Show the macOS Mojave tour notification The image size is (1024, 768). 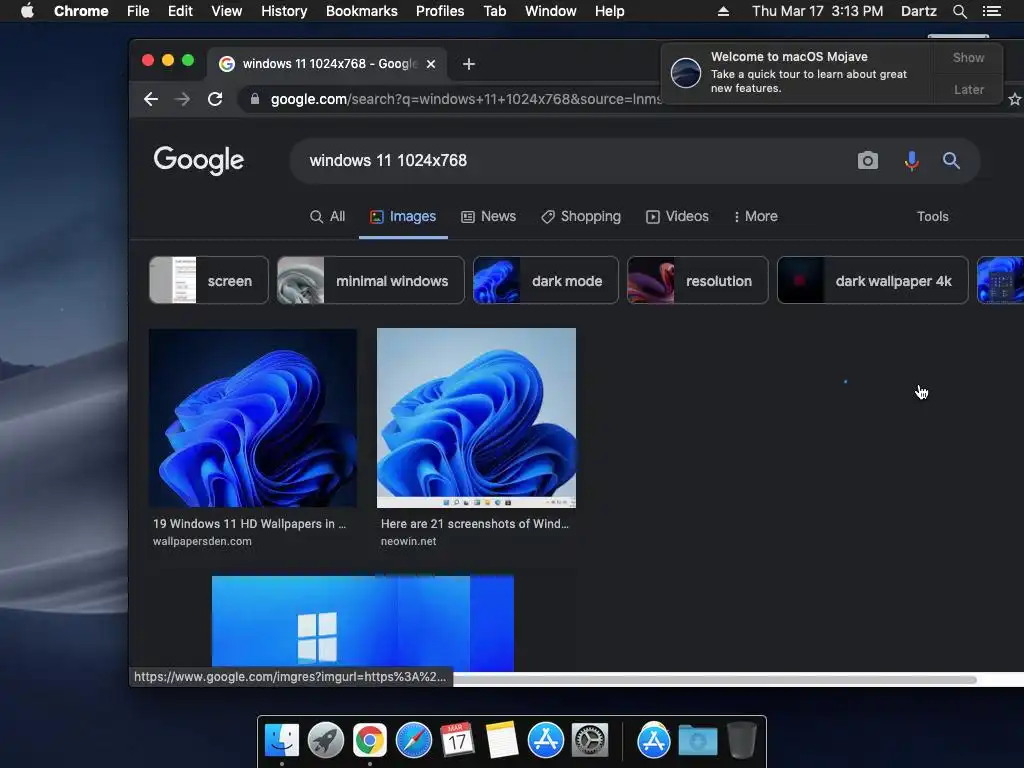[x=968, y=57]
